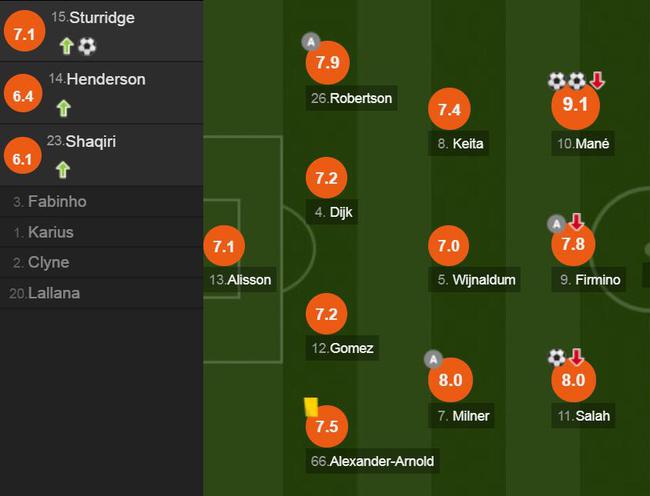650x496 pixels.
Task: Click the yellow card icon on Alexander-Arnold
Action: tap(311, 407)
